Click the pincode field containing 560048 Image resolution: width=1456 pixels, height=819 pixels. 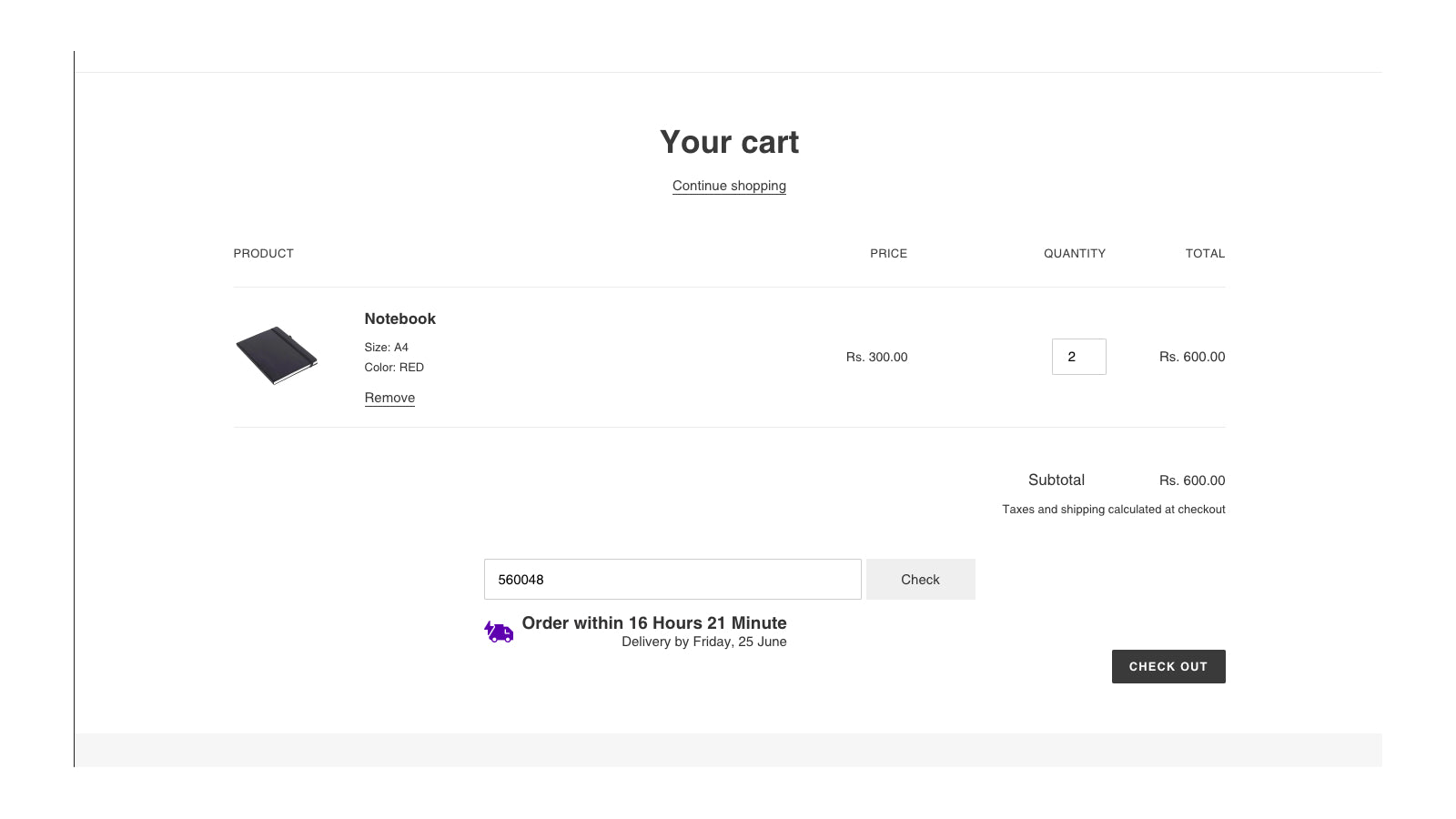click(x=672, y=580)
